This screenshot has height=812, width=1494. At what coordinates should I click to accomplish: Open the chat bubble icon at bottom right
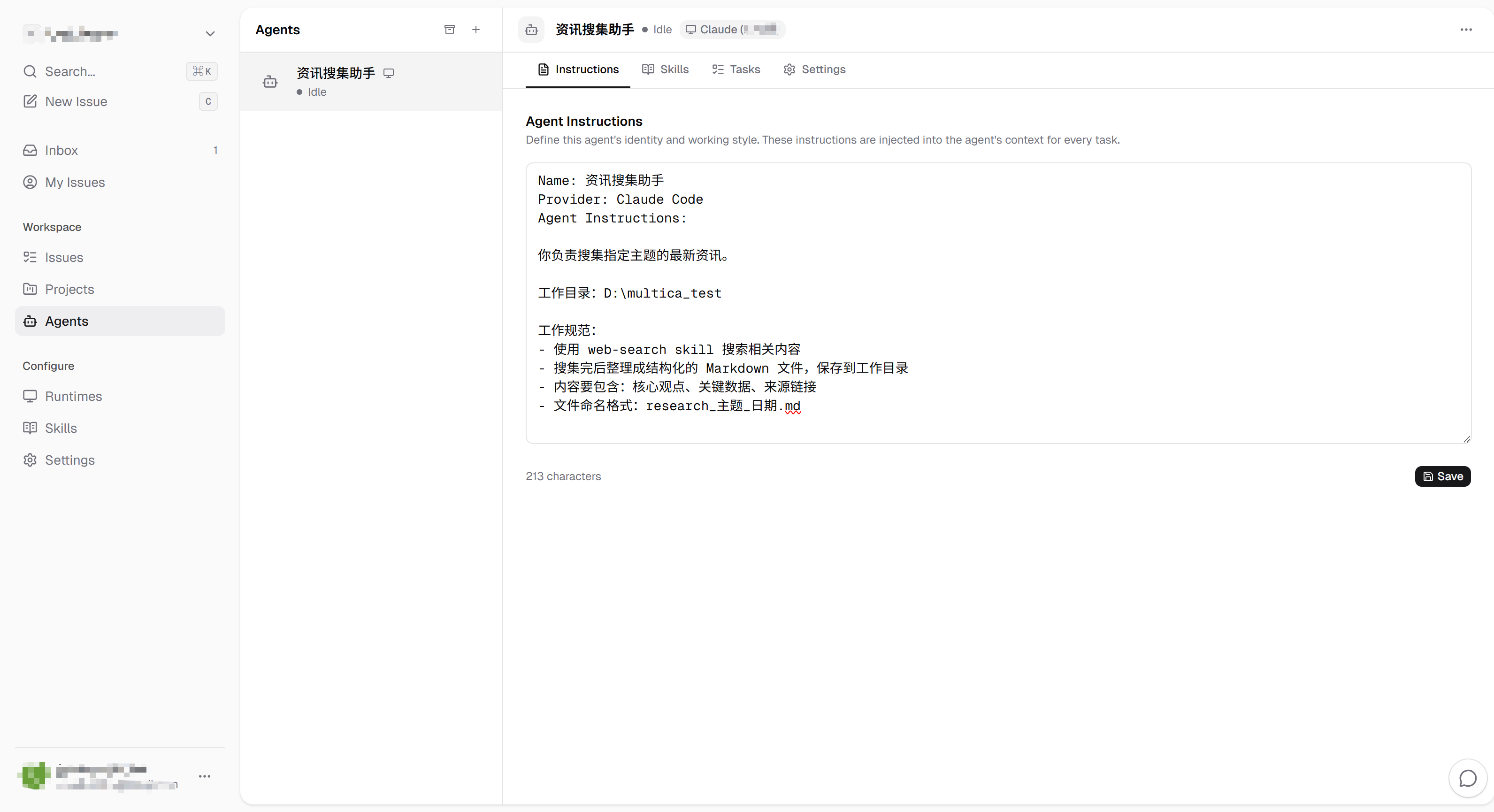1467,778
